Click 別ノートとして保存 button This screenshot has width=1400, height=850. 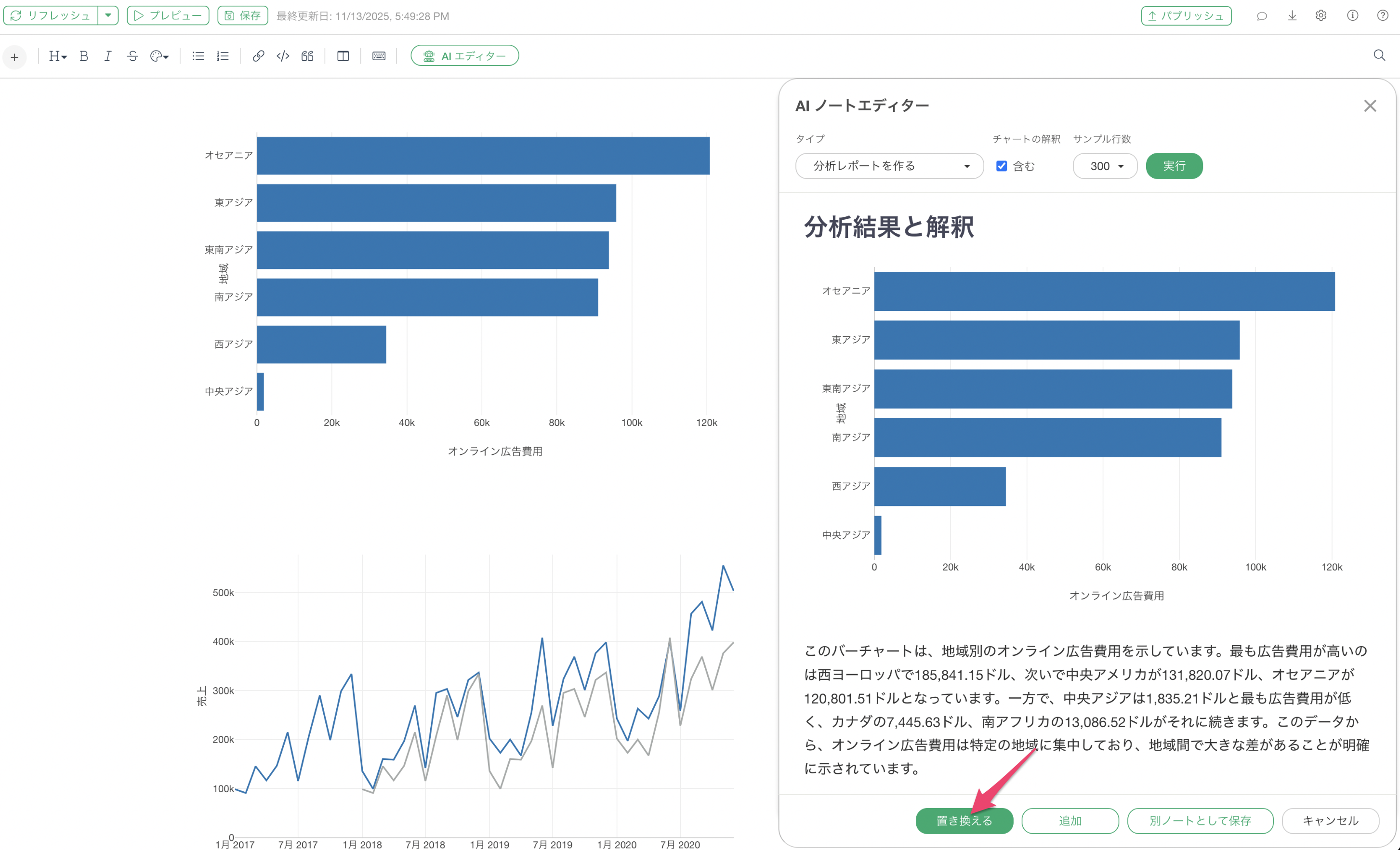pyautogui.click(x=1200, y=821)
